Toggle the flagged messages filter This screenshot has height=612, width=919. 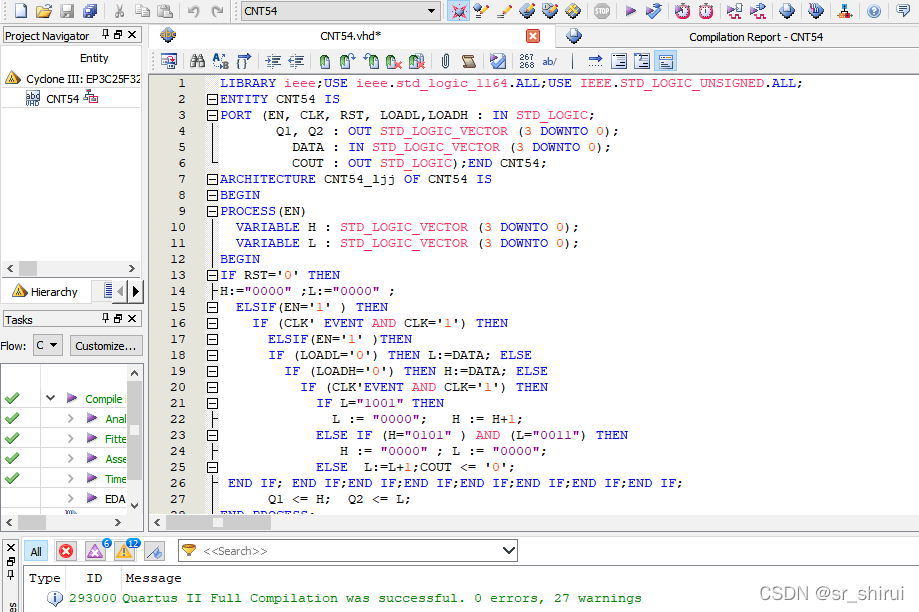point(154,551)
